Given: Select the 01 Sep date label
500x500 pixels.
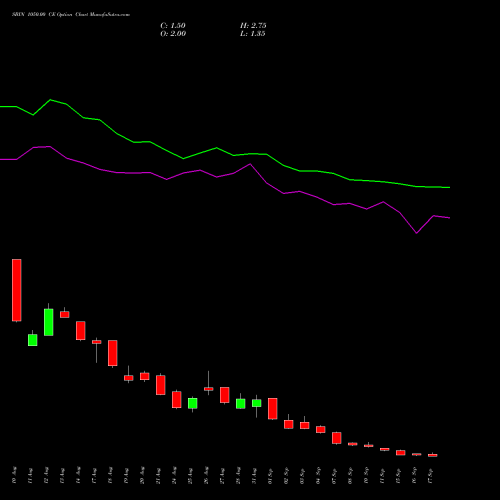Looking at the screenshot, I should click(270, 475).
